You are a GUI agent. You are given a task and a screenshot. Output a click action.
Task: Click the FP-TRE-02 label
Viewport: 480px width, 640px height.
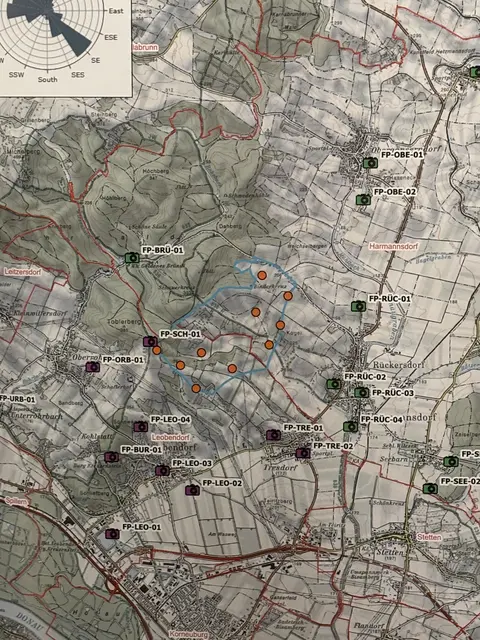[333, 446]
